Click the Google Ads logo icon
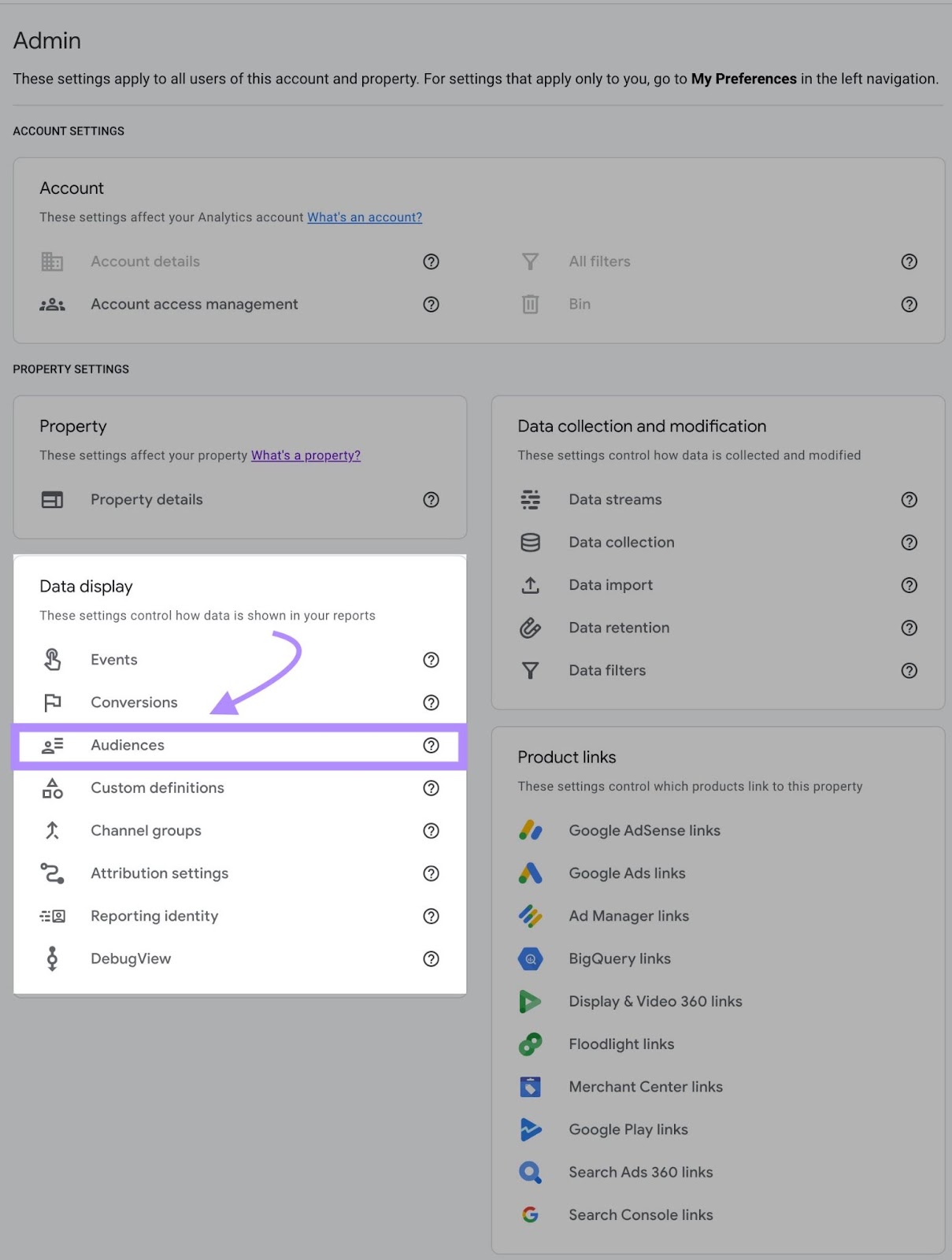952x1260 pixels. click(x=531, y=873)
